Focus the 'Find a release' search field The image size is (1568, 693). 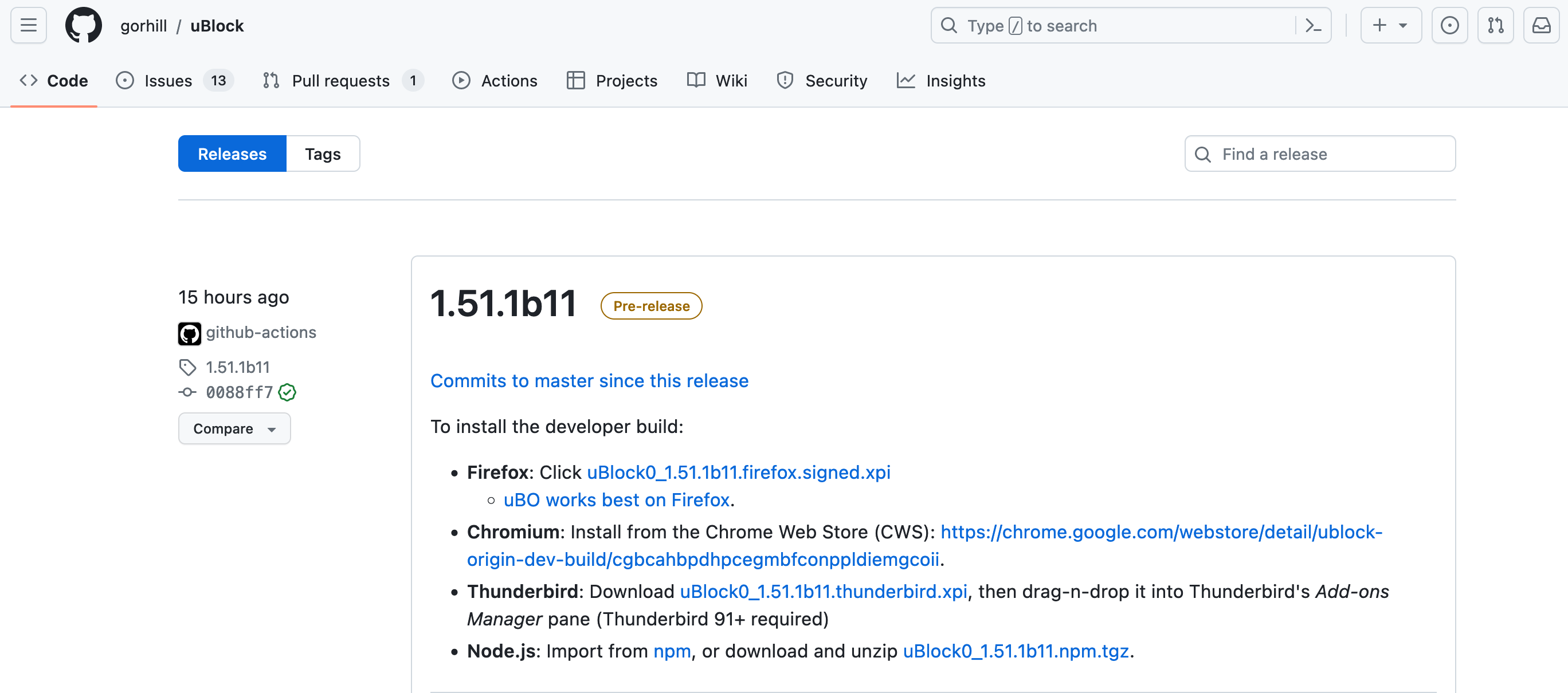[1320, 154]
